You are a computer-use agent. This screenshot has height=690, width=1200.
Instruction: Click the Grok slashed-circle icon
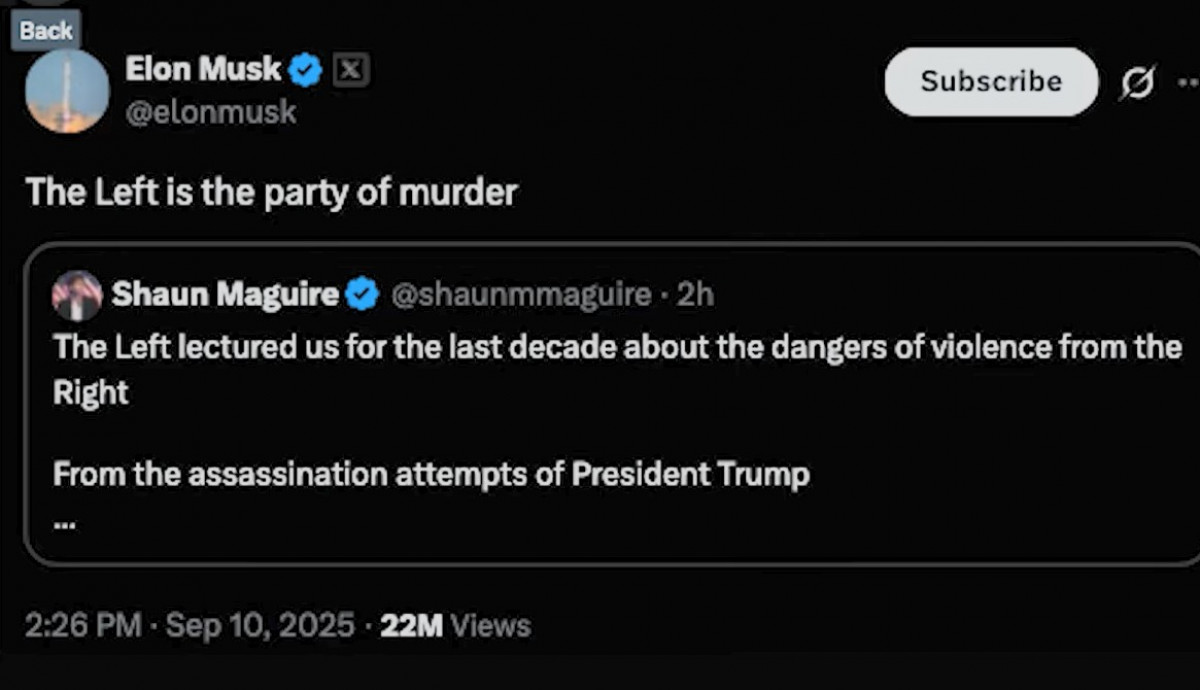click(1138, 82)
